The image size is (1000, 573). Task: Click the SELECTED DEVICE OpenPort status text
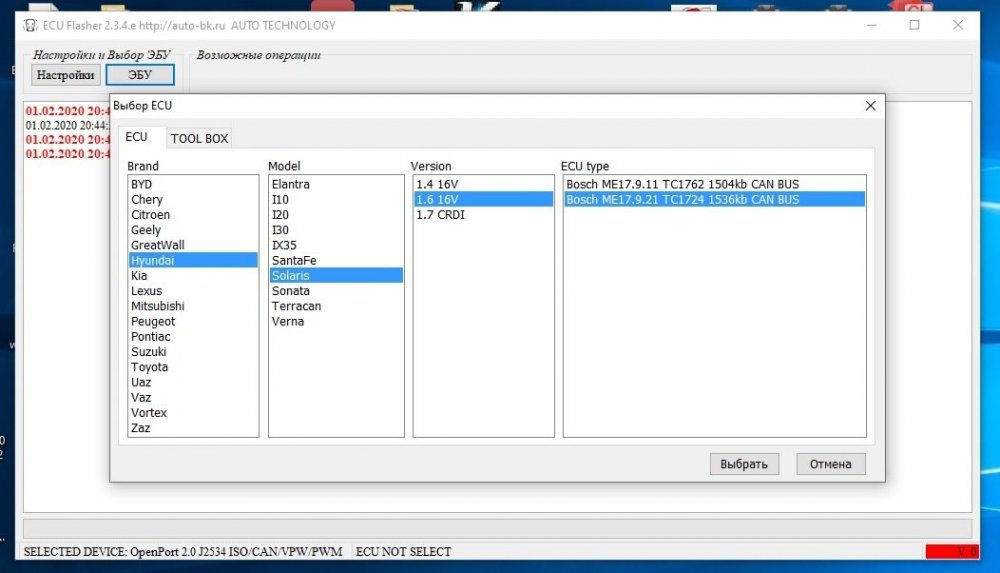click(183, 552)
